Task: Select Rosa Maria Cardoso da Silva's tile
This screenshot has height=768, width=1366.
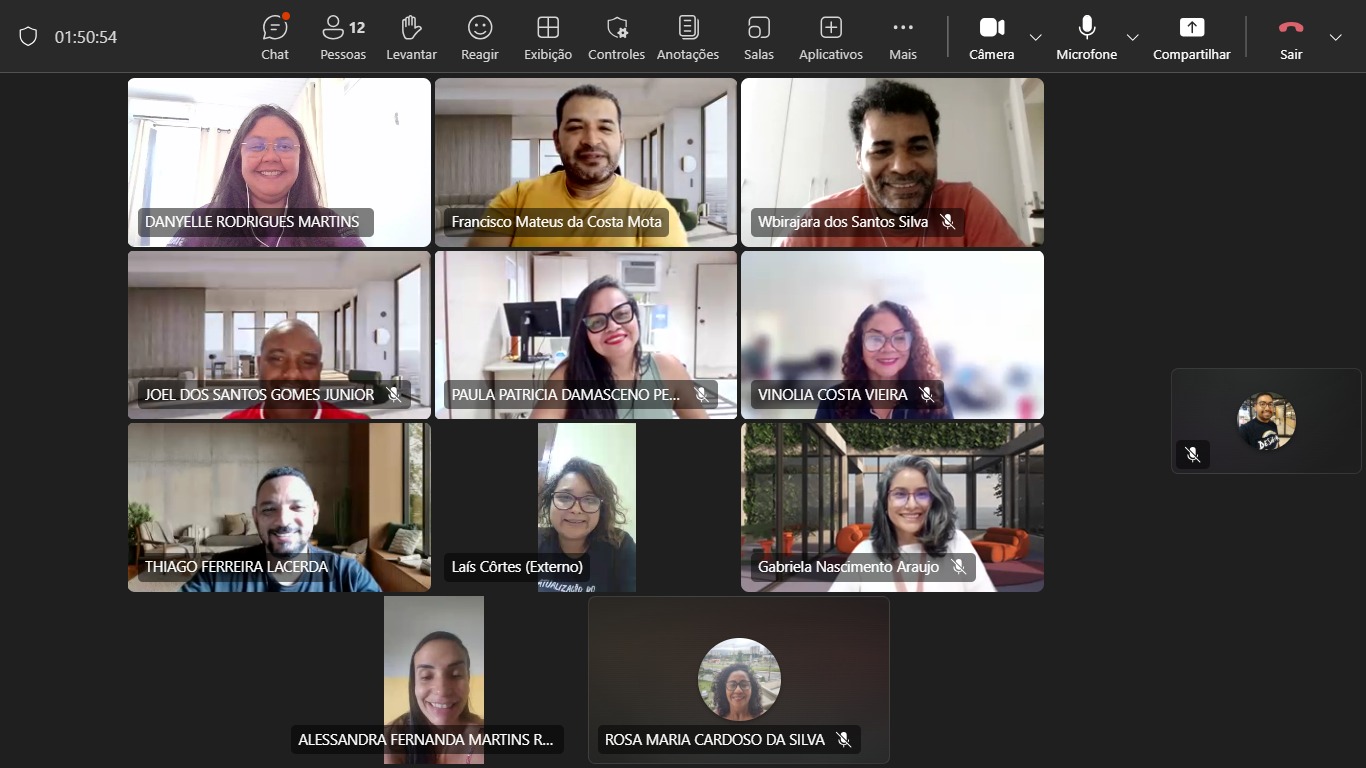Action: pyautogui.click(x=739, y=680)
